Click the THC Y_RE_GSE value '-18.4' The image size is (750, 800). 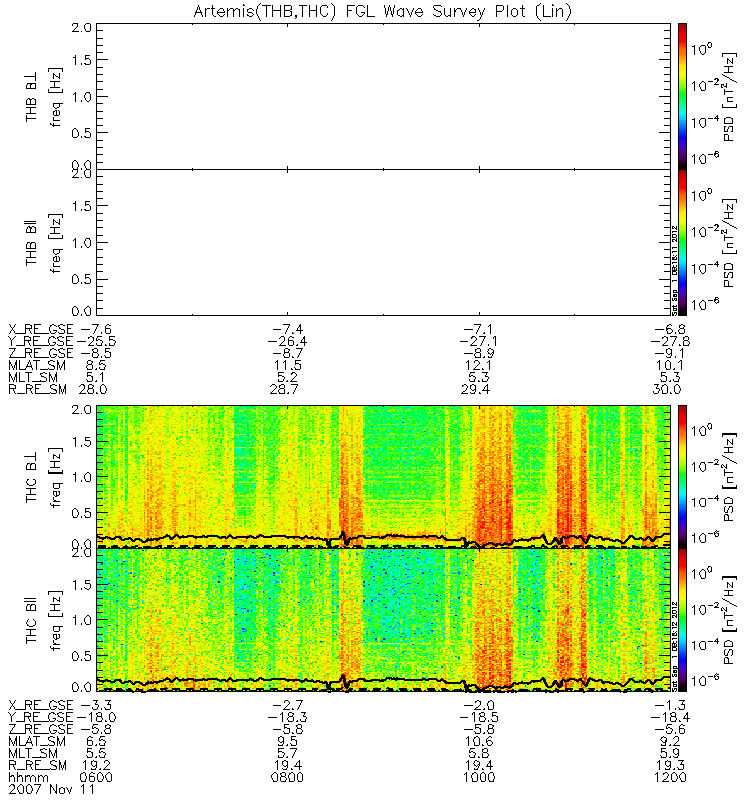coord(670,718)
